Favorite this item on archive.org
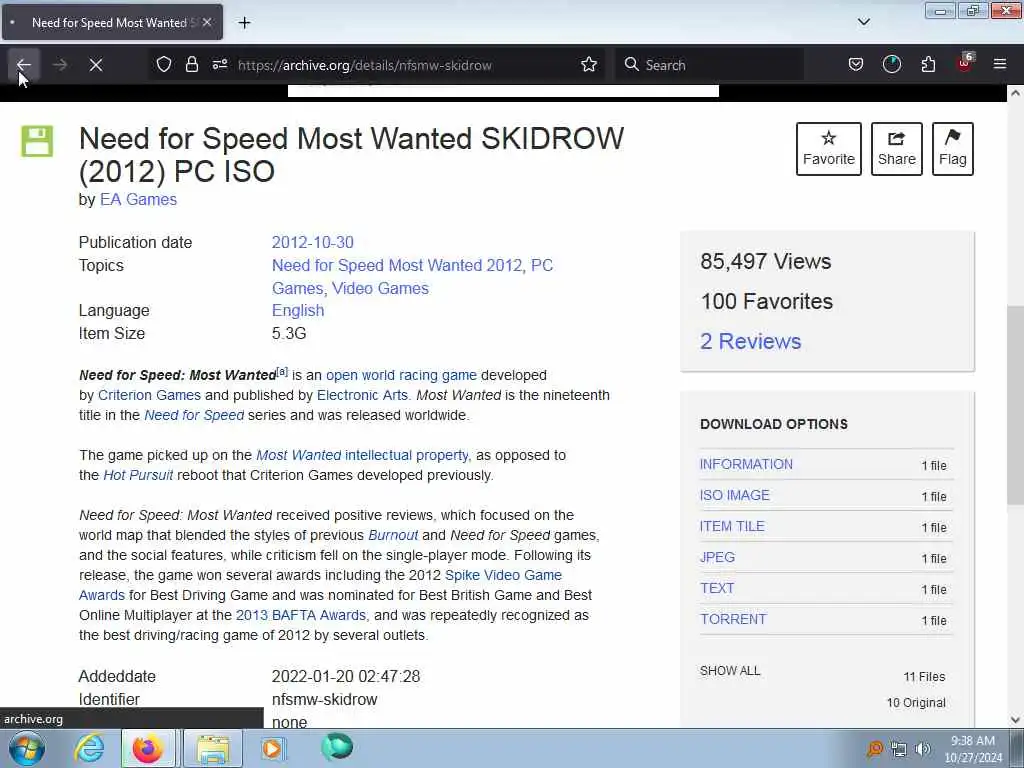This screenshot has height=768, width=1024. (x=828, y=149)
